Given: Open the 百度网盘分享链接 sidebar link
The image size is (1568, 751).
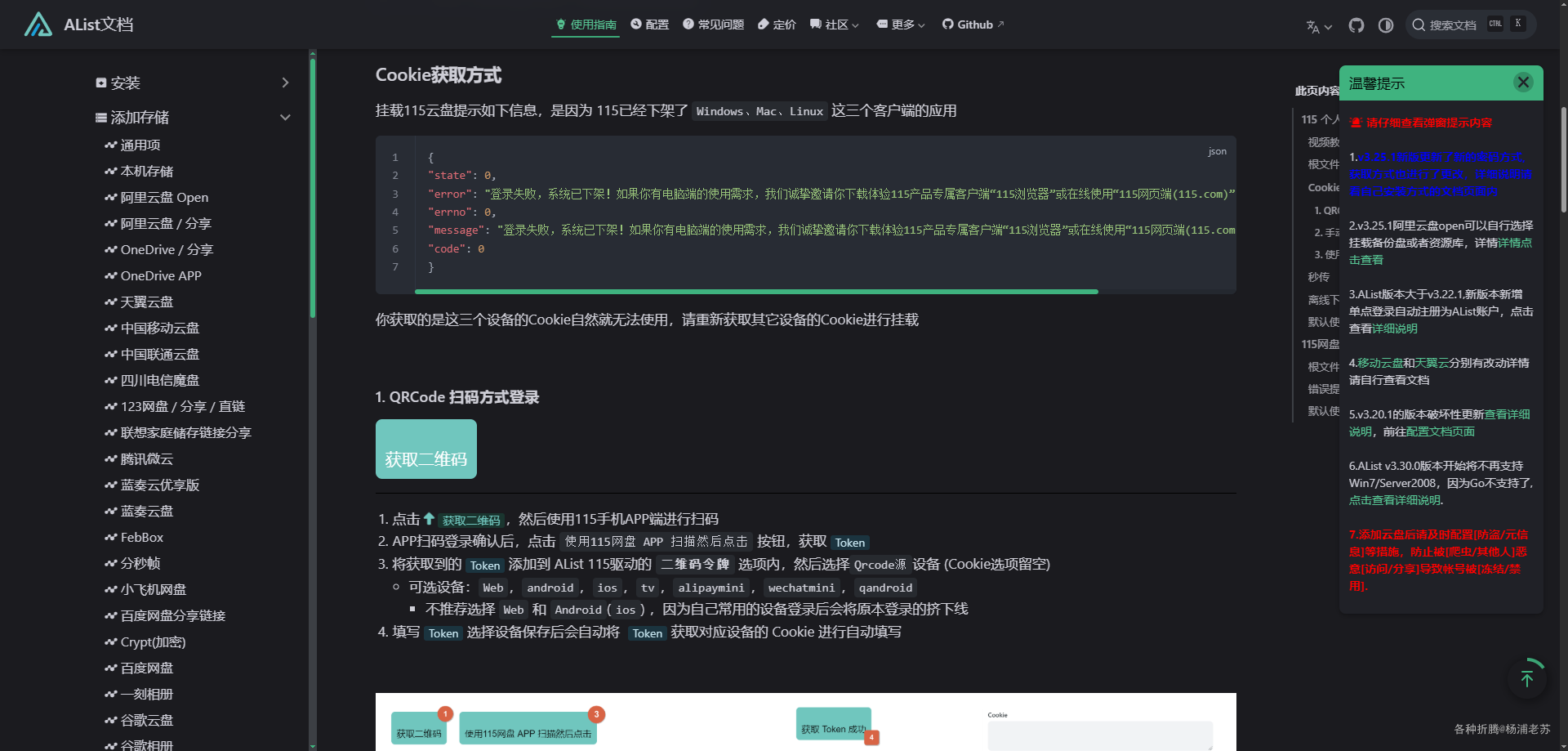Looking at the screenshot, I should tap(173, 616).
